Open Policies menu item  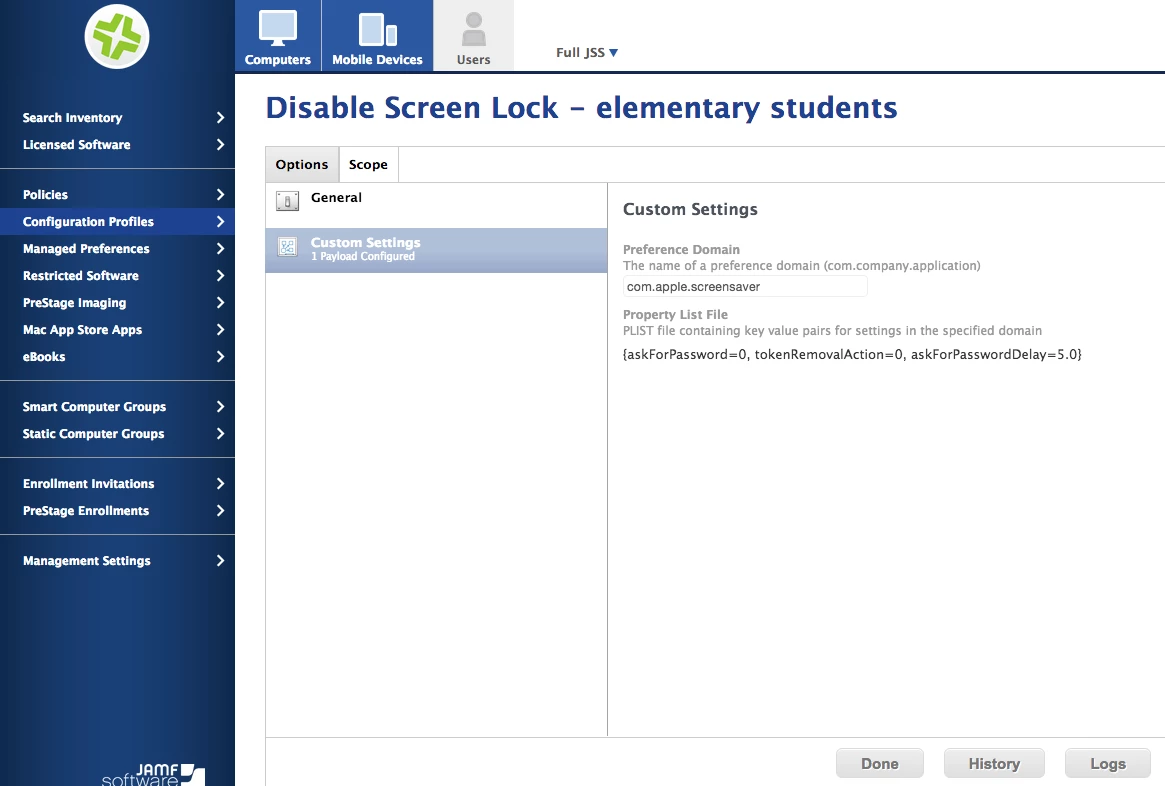[x=45, y=195]
